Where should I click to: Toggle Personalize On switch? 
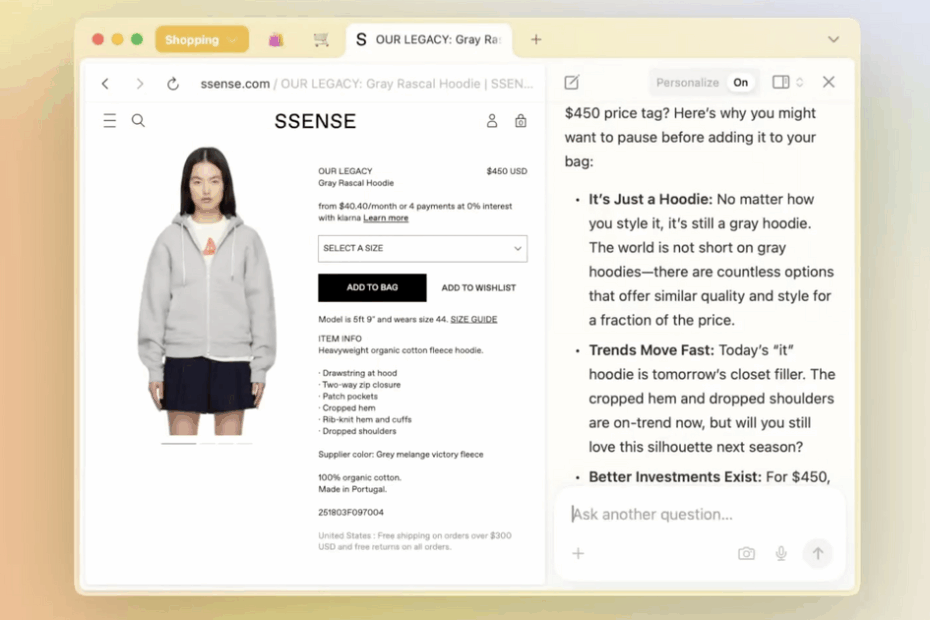[741, 82]
